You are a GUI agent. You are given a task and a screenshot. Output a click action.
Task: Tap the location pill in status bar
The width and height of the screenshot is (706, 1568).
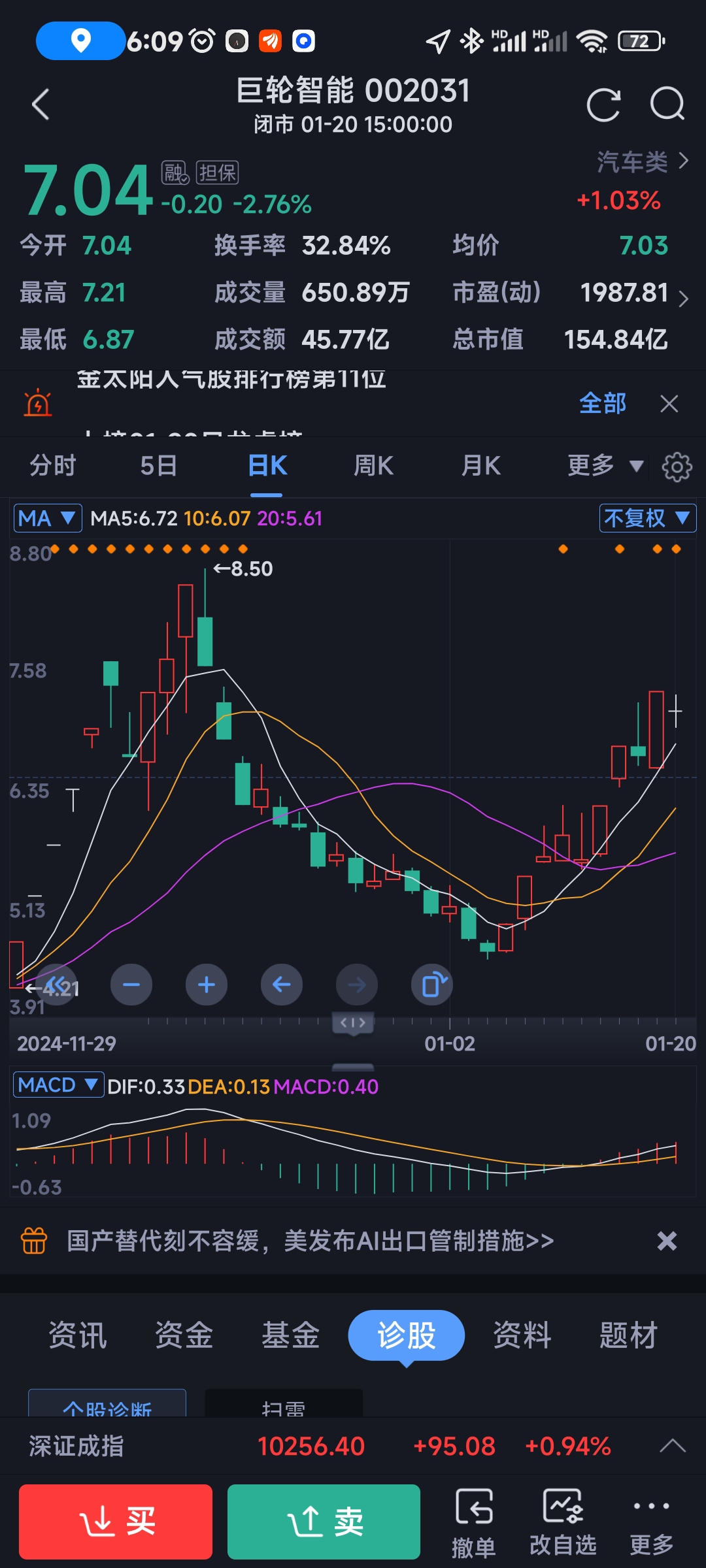[x=80, y=41]
